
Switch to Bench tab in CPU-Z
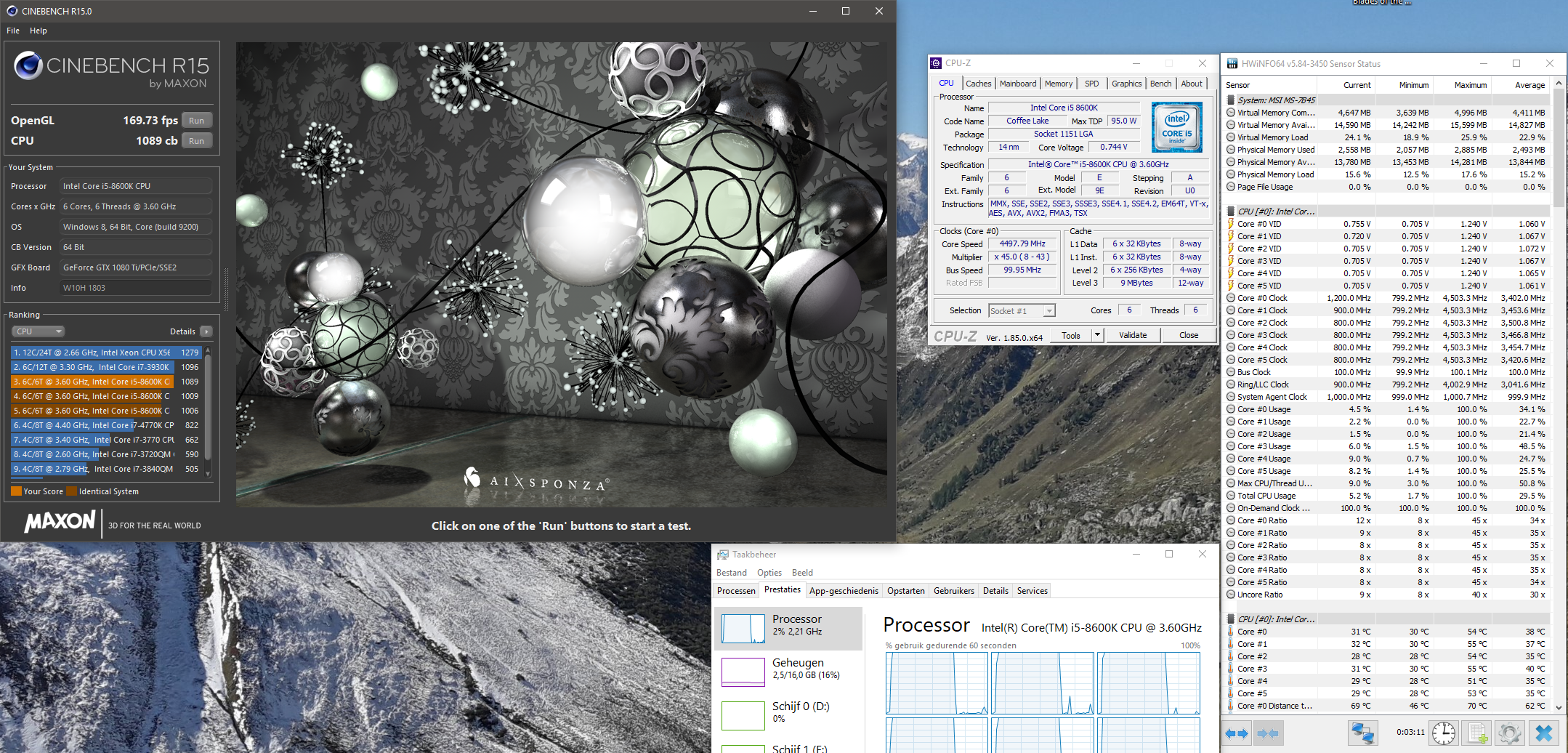(1161, 84)
